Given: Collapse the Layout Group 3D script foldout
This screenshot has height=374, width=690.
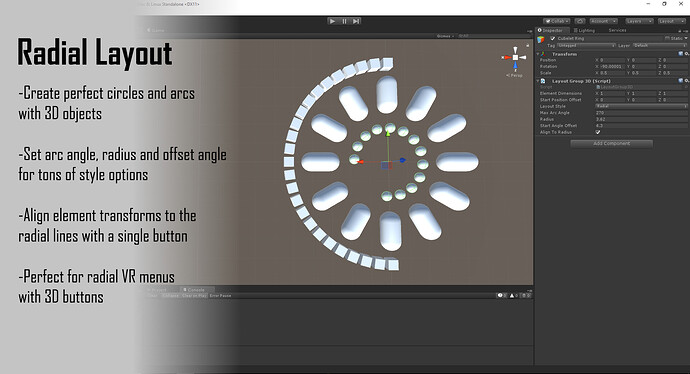Looking at the screenshot, I should 537,81.
